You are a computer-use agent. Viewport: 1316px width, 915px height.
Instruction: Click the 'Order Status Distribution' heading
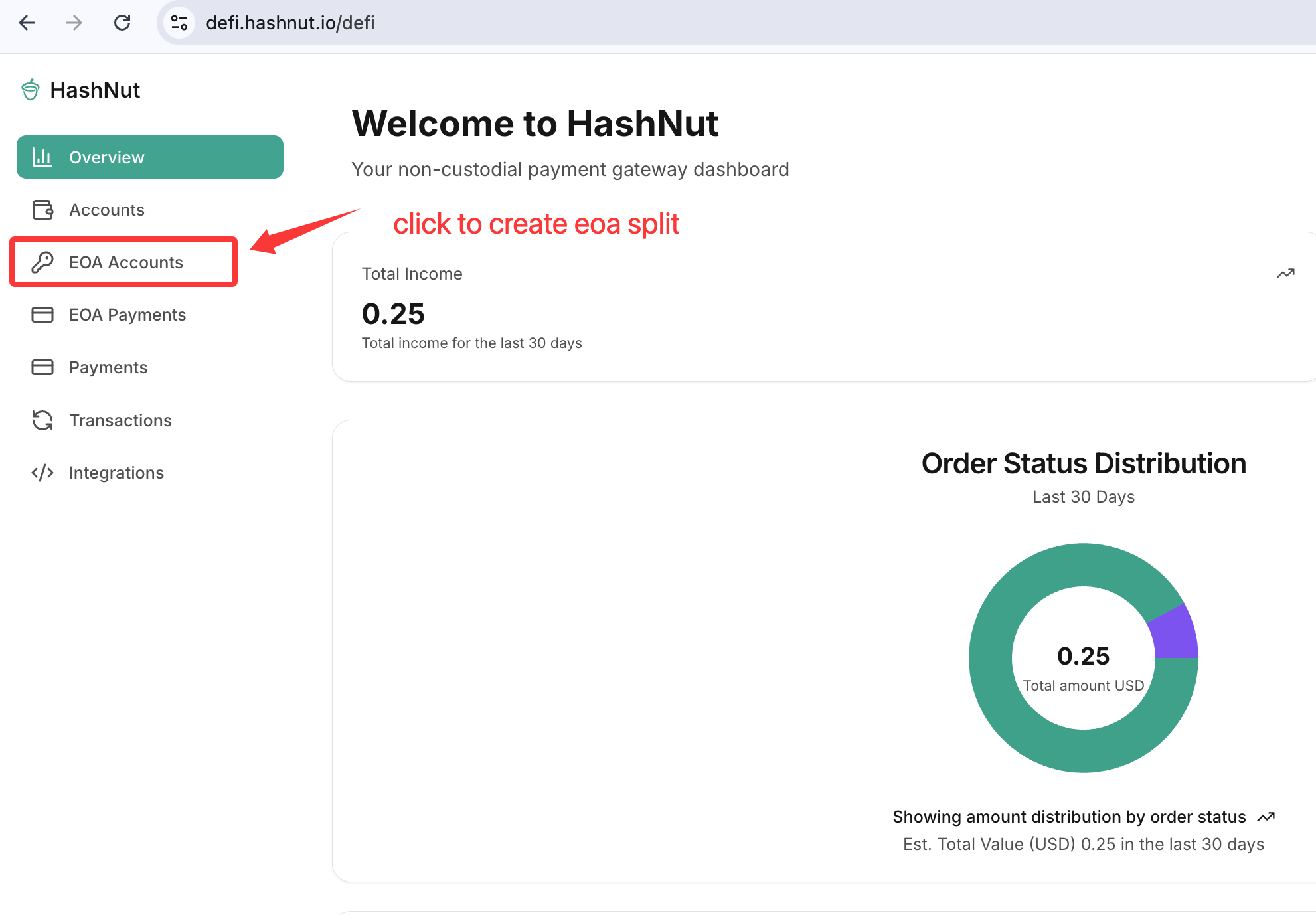[1084, 463]
